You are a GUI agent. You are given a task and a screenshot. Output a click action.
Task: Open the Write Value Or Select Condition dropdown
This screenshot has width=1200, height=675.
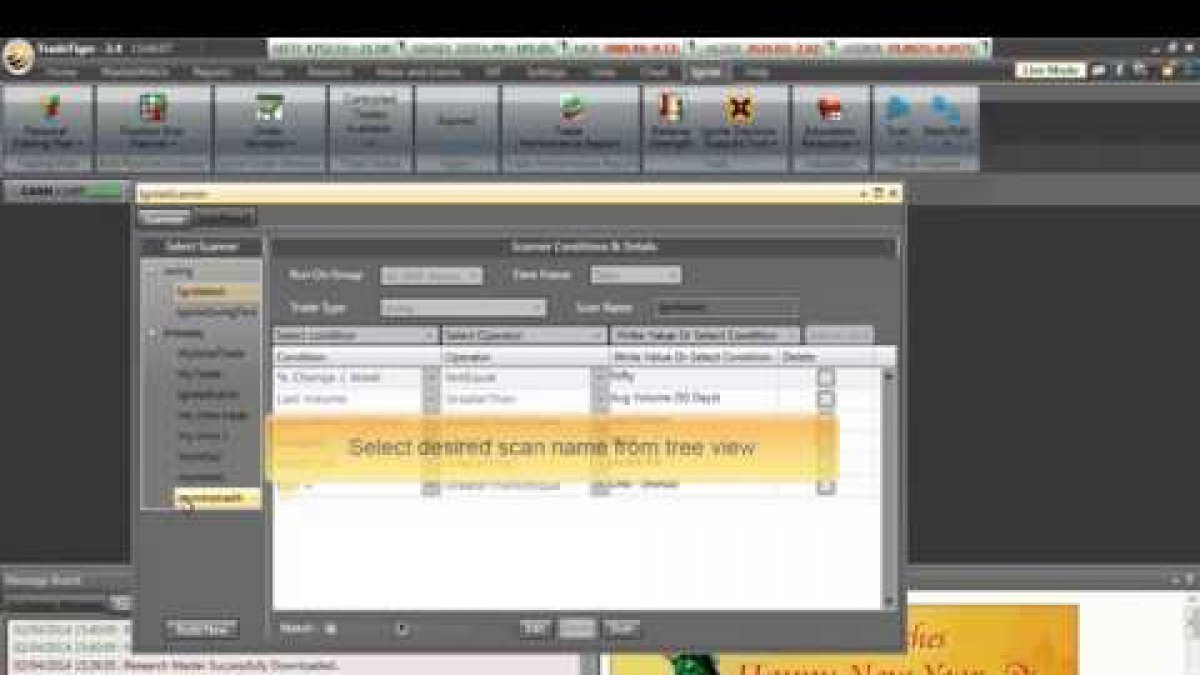[x=705, y=335]
